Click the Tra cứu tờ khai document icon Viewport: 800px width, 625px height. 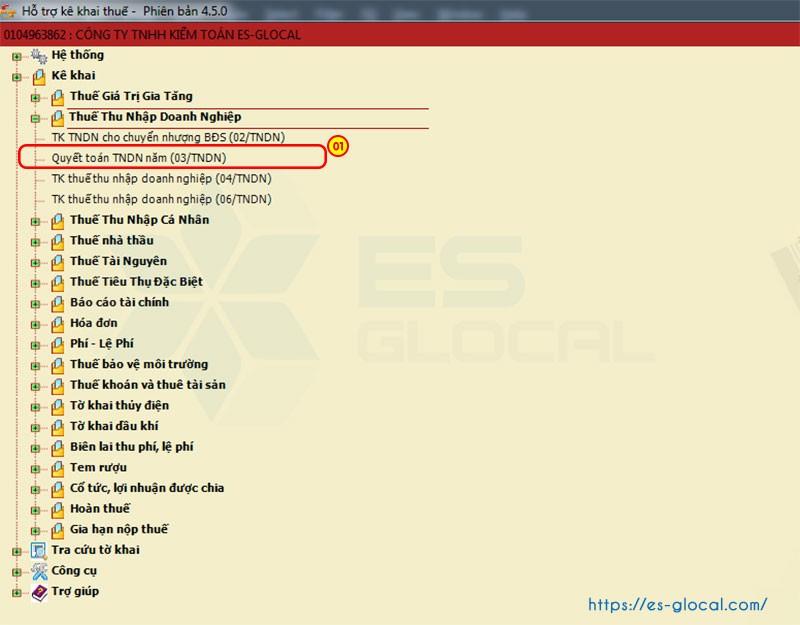(x=39, y=551)
